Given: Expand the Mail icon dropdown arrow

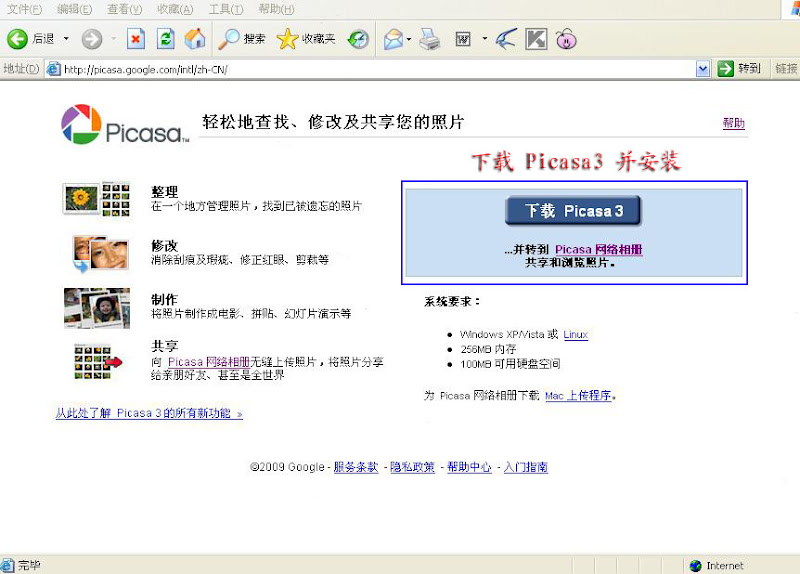Looking at the screenshot, I should pyautogui.click(x=409, y=39).
